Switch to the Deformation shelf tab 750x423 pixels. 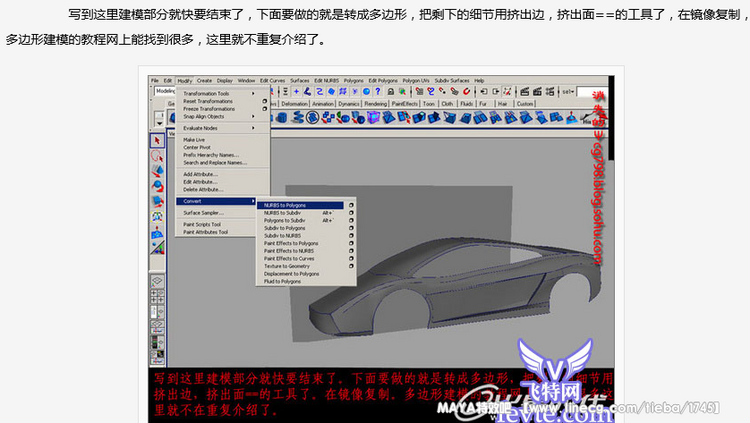(x=294, y=103)
